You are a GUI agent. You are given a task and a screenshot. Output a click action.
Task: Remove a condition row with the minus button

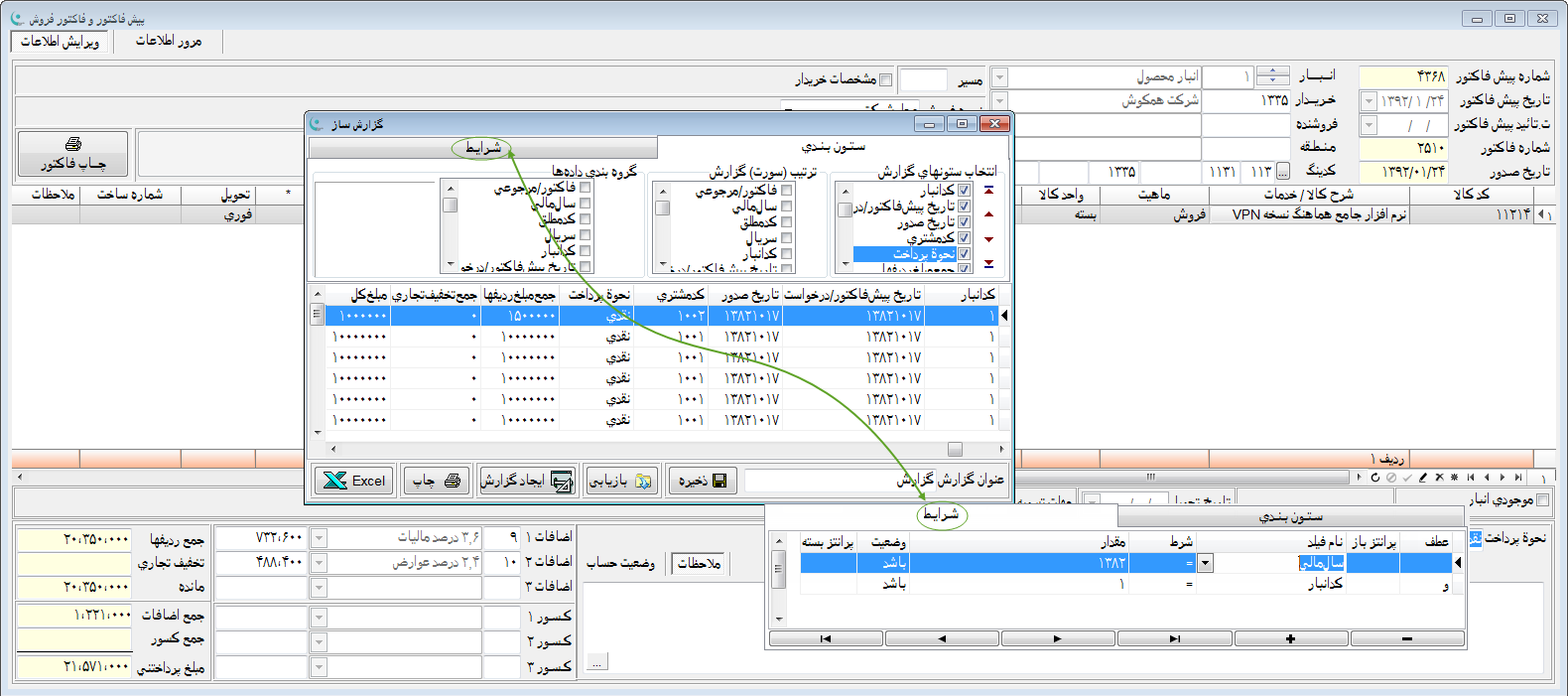tap(1406, 639)
